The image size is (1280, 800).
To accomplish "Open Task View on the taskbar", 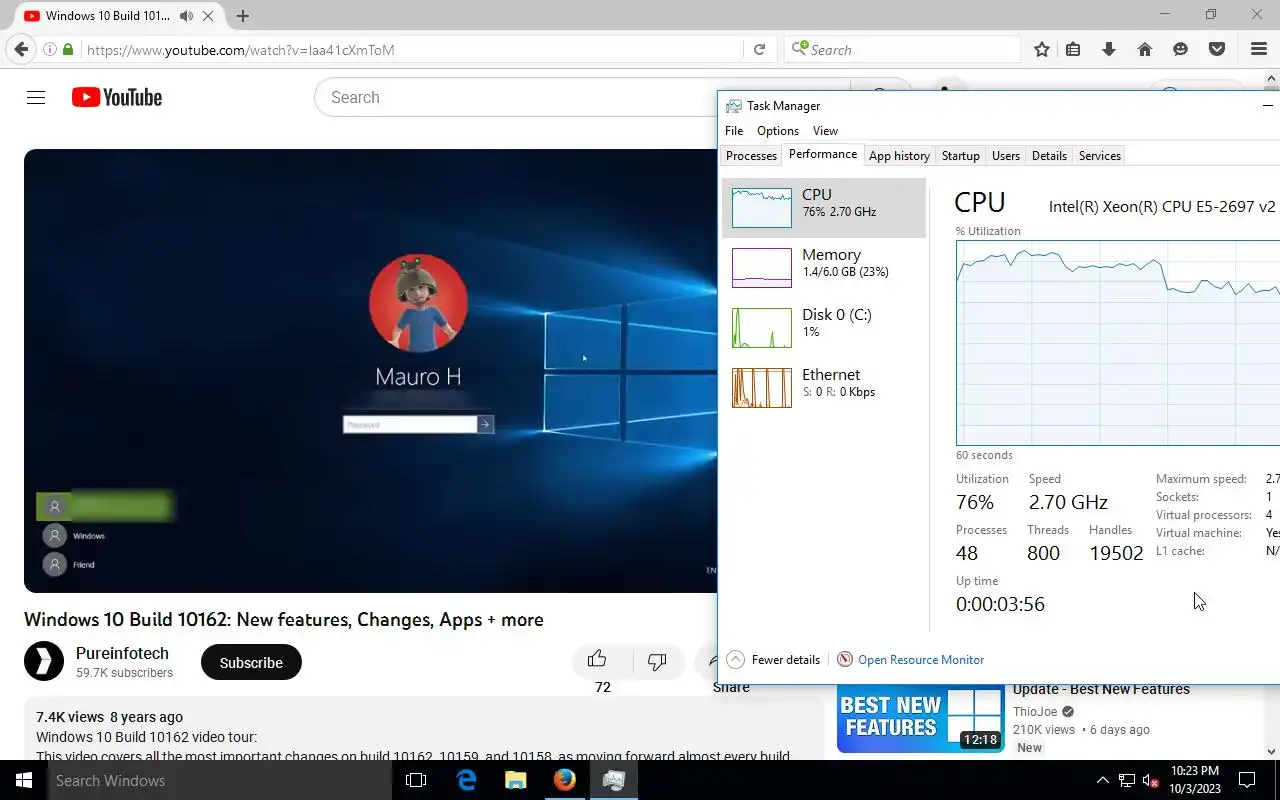I will [416, 780].
